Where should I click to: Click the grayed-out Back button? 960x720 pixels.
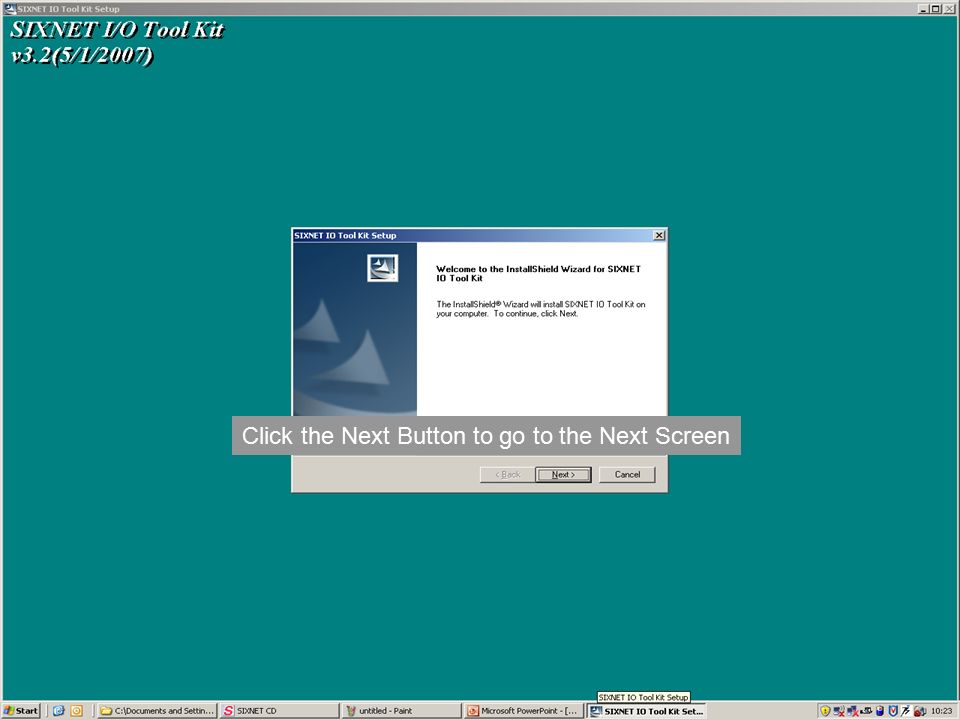click(x=507, y=474)
